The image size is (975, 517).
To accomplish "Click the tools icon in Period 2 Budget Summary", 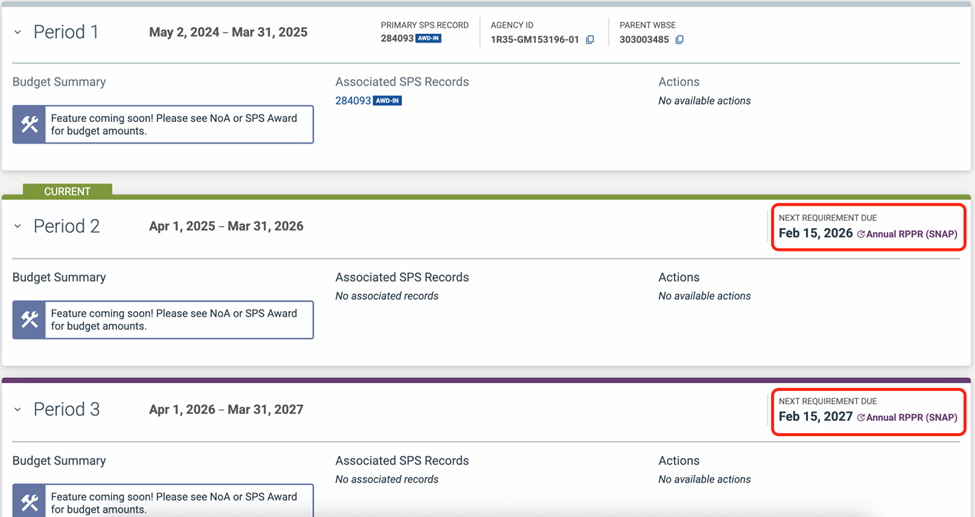I will (29, 320).
